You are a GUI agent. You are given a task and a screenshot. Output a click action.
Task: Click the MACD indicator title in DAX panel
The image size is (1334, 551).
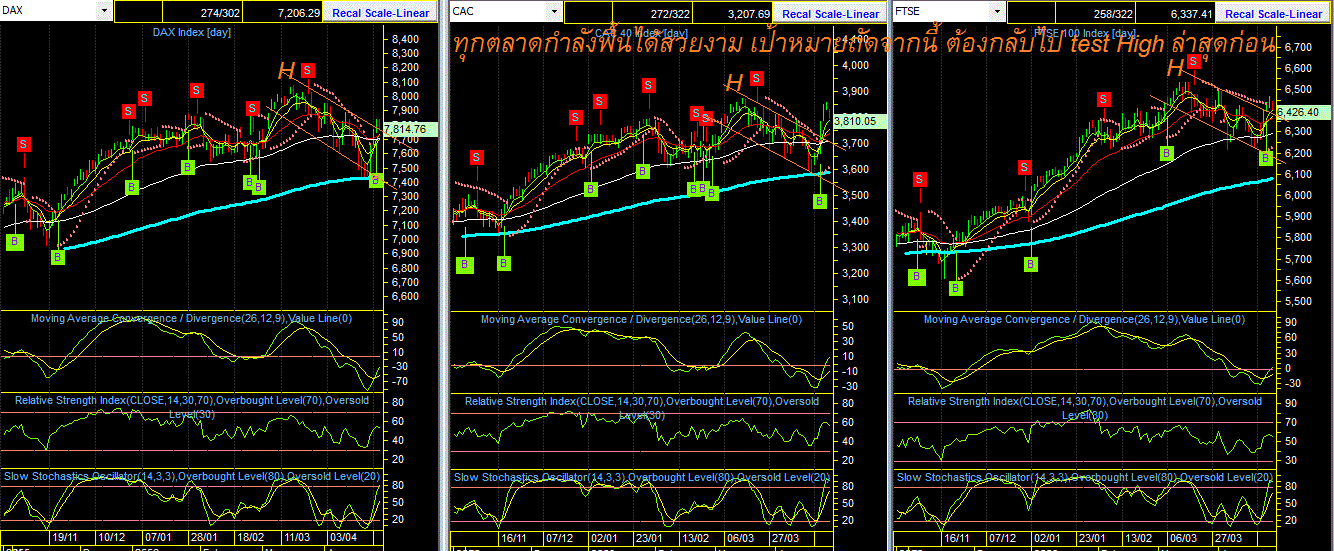click(x=191, y=318)
